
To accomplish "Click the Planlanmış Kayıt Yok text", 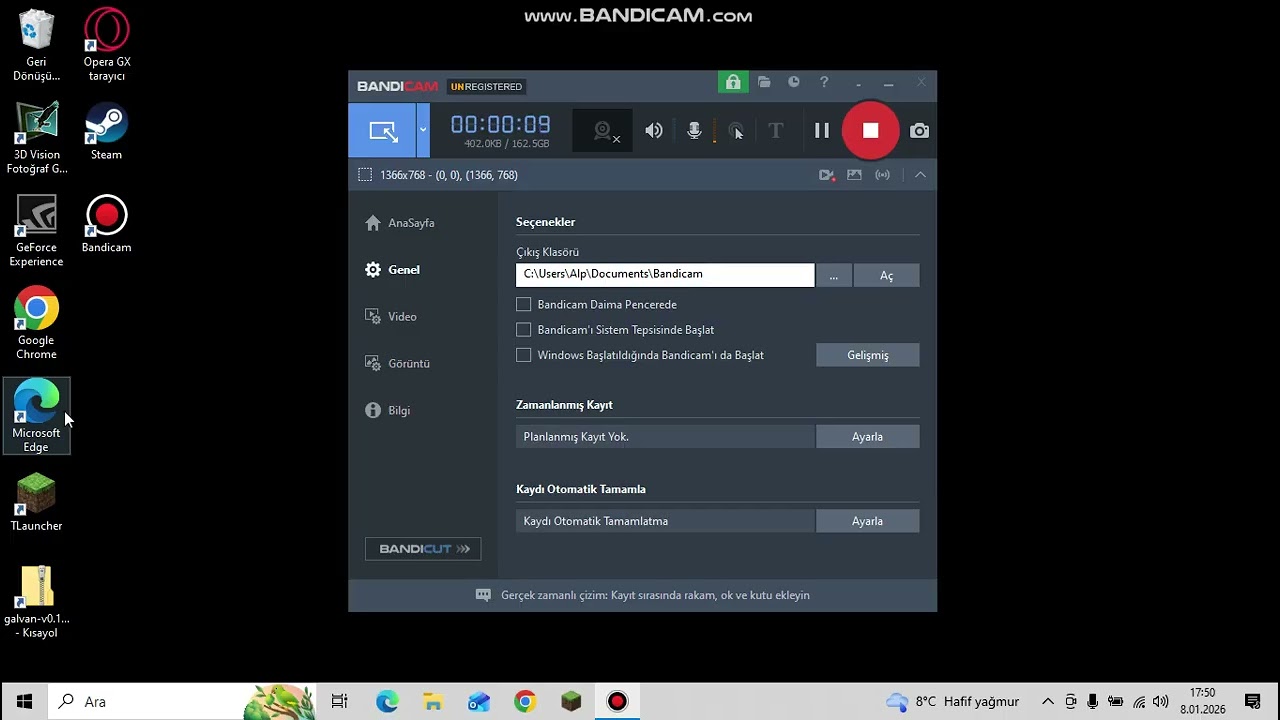I will pyautogui.click(x=576, y=437).
